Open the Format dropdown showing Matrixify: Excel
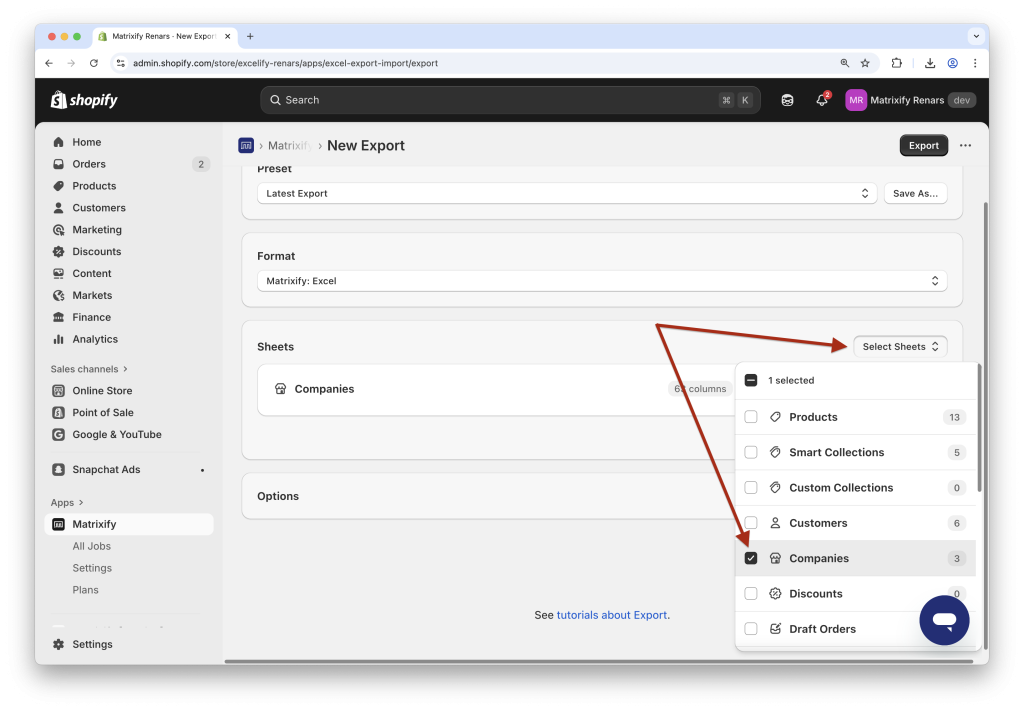 click(601, 281)
